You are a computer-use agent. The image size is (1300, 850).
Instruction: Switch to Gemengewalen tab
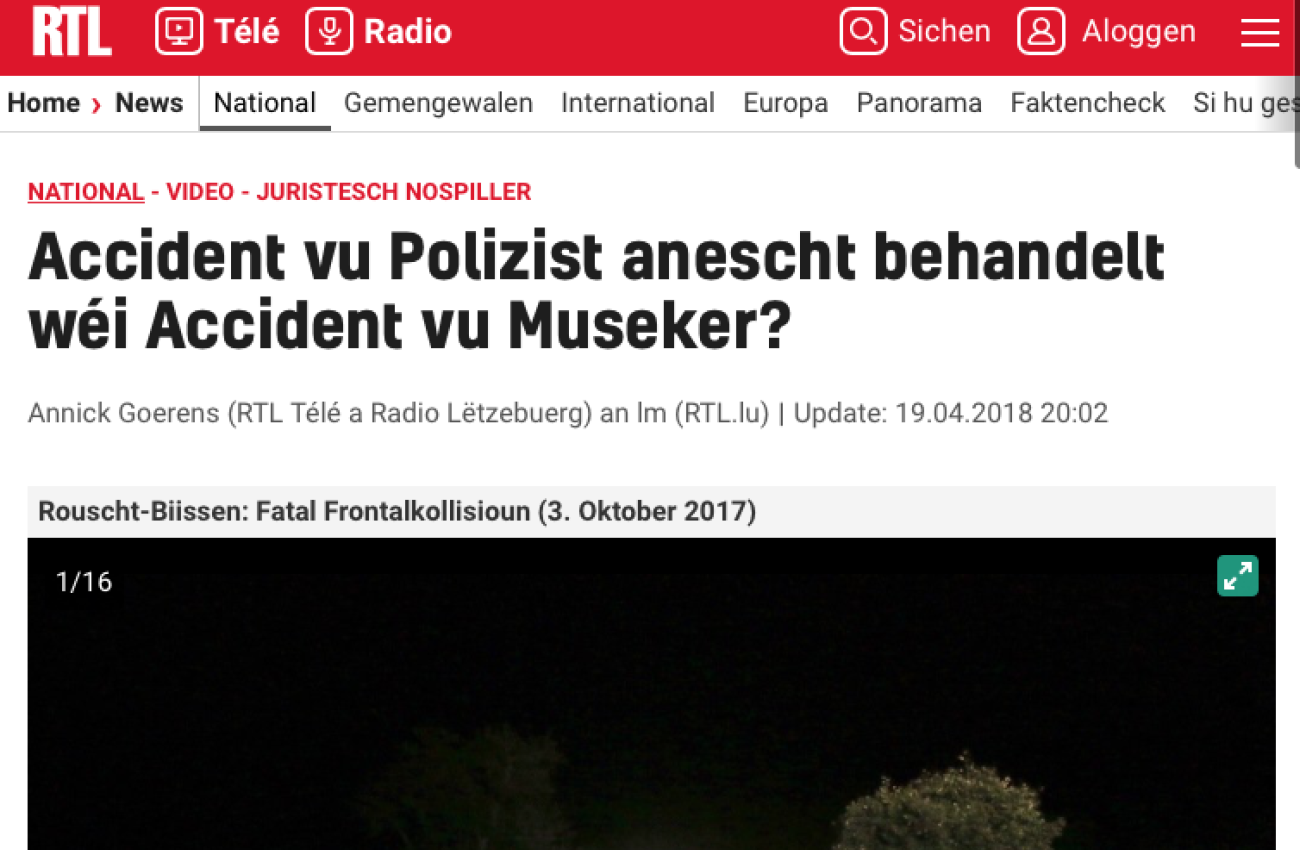point(438,103)
